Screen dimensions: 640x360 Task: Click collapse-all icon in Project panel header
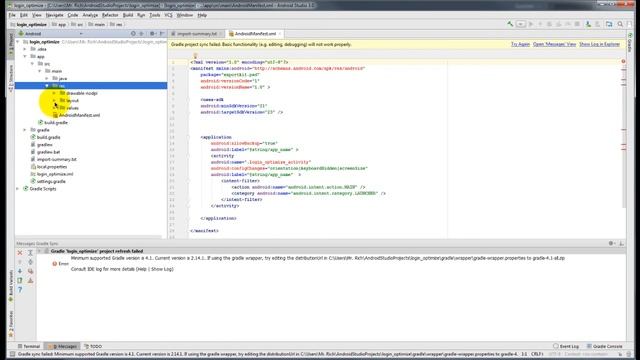[142, 33]
